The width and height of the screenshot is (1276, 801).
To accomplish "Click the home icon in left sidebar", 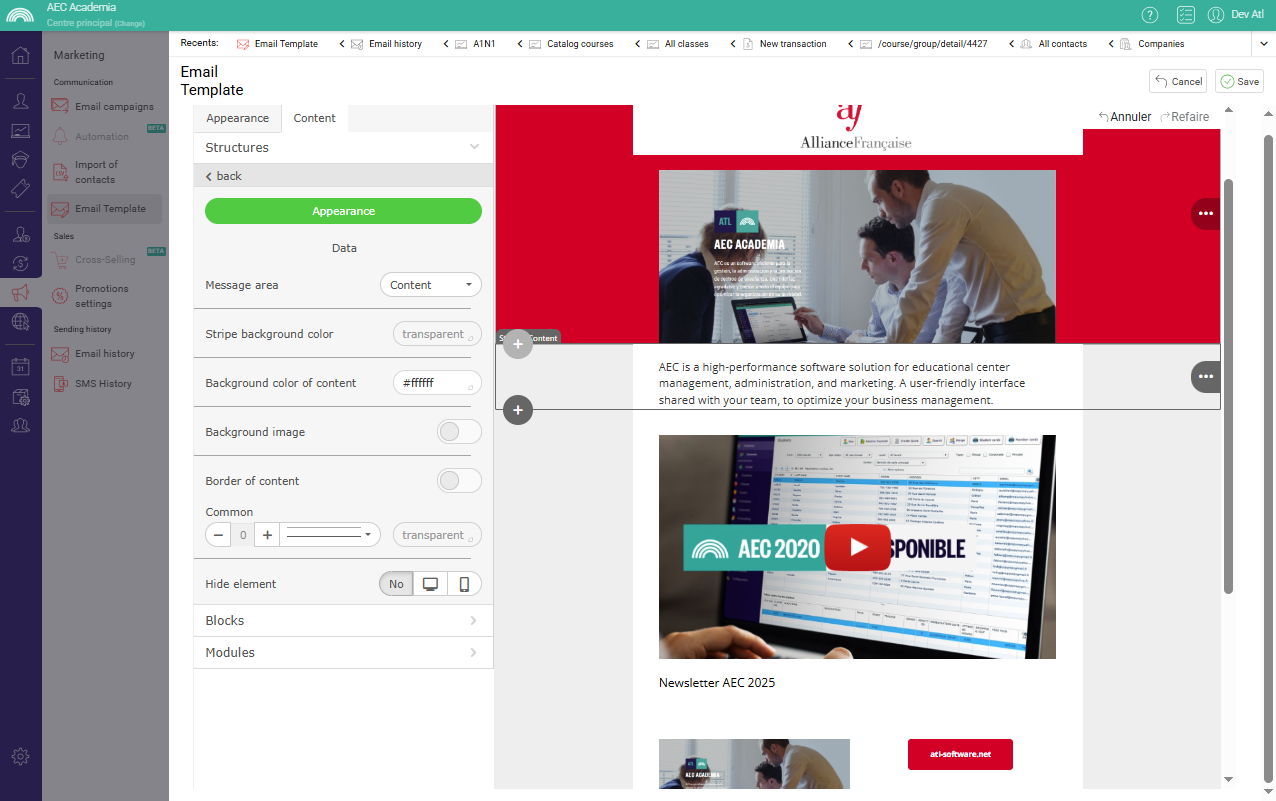I will [20, 55].
